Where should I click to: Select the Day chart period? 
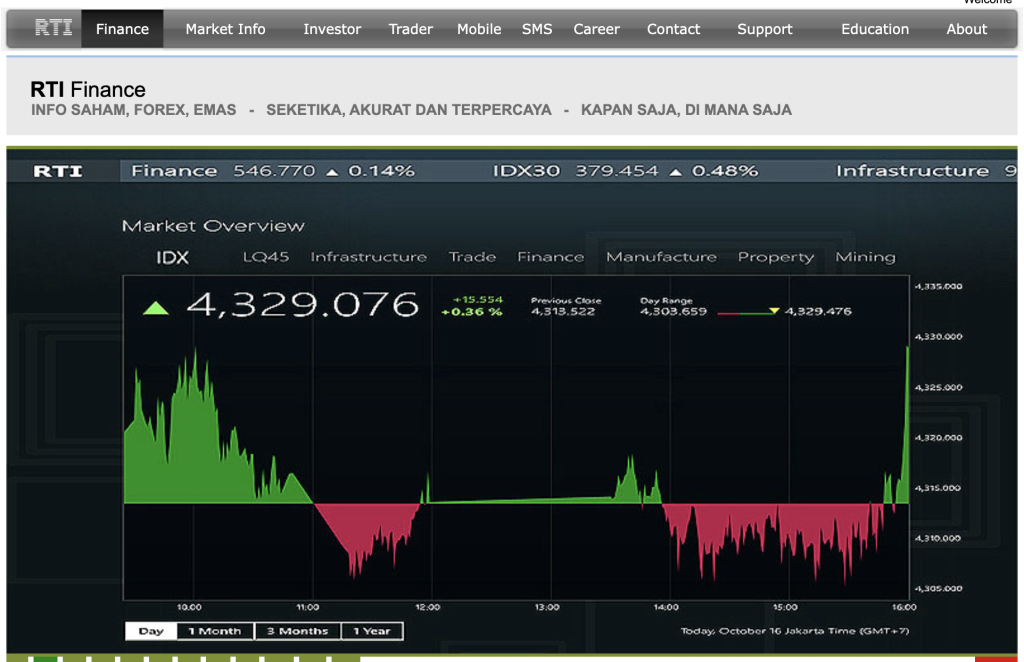coord(151,631)
